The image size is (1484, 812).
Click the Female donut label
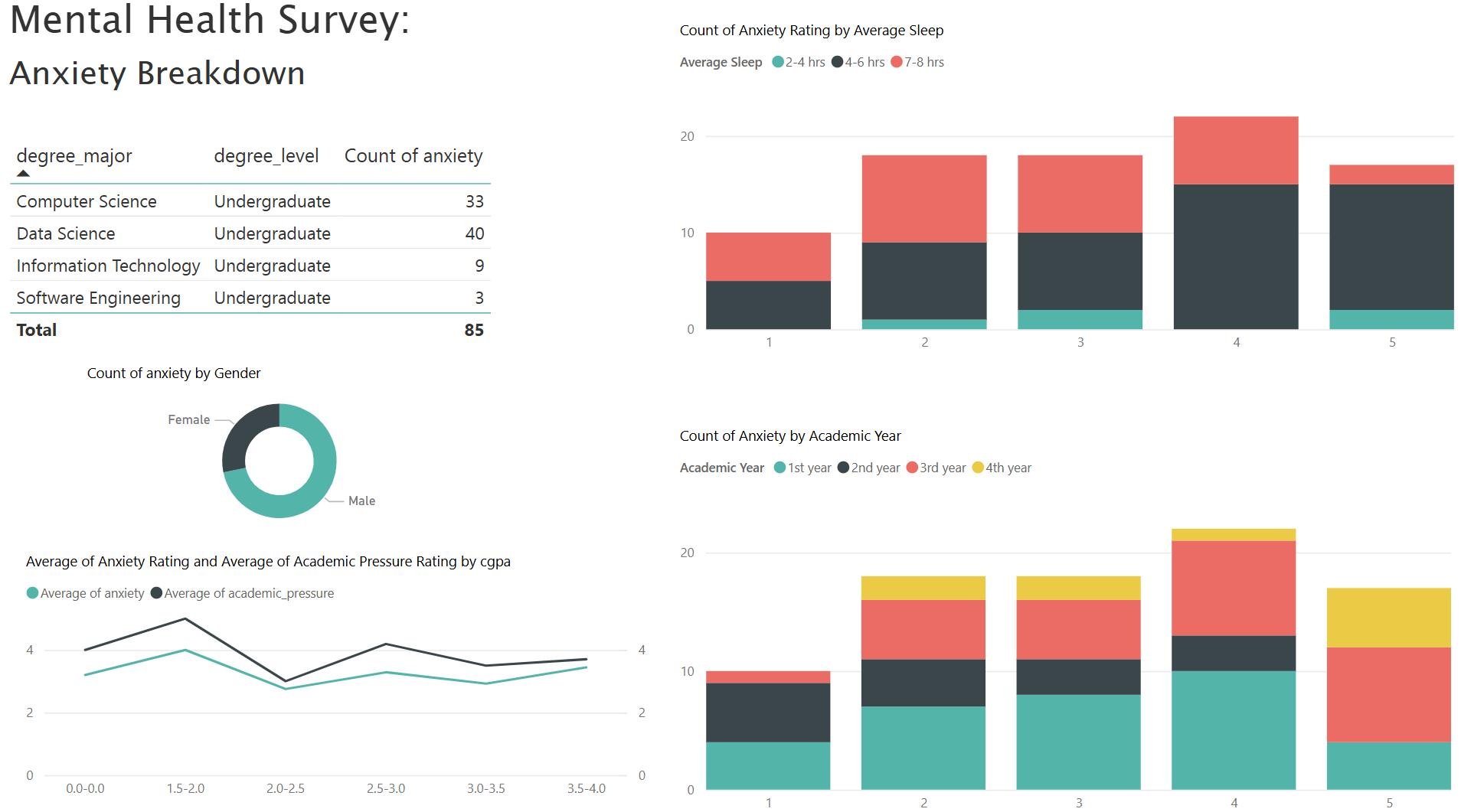click(189, 419)
